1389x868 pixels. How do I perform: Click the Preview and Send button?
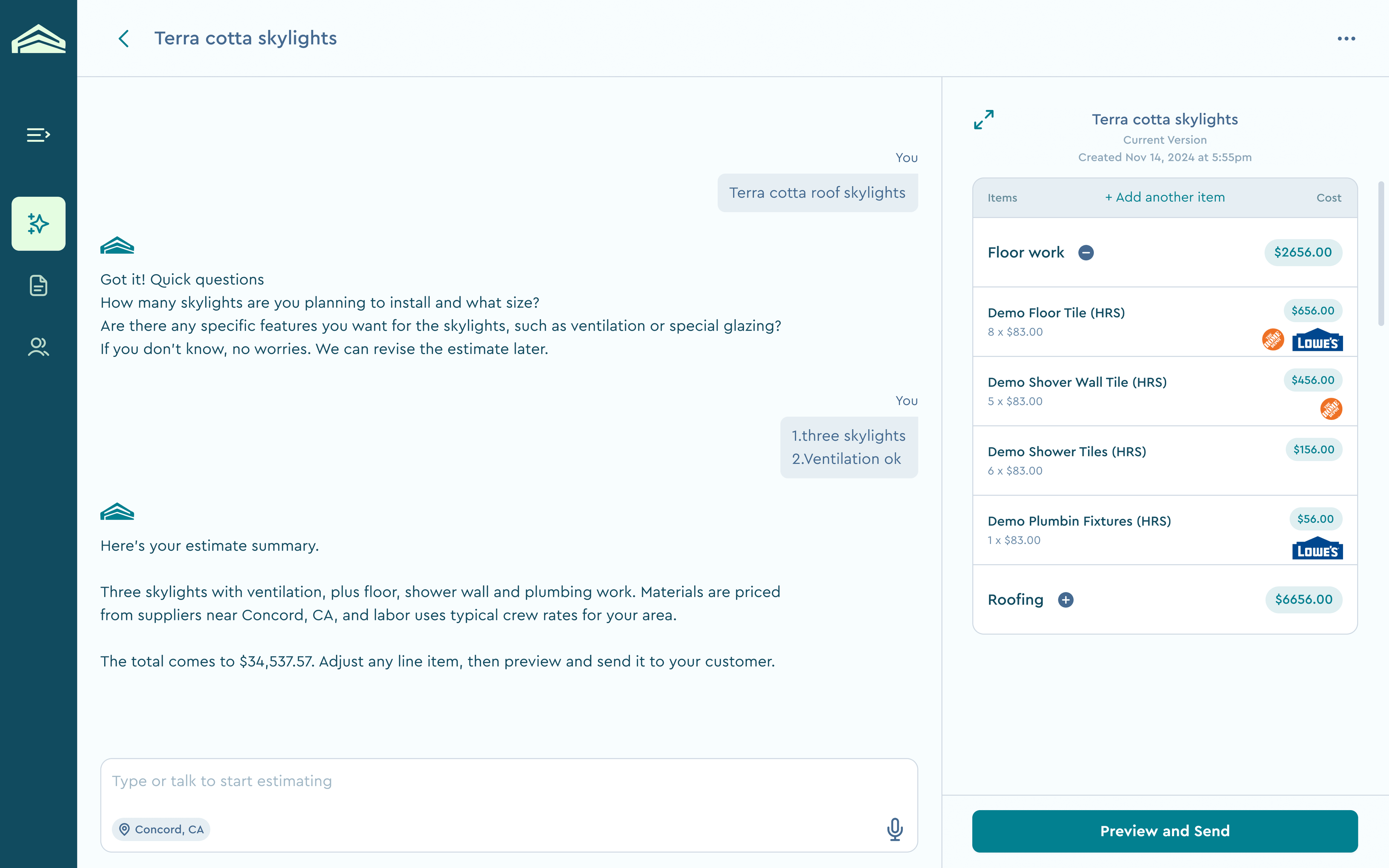coord(1165,831)
